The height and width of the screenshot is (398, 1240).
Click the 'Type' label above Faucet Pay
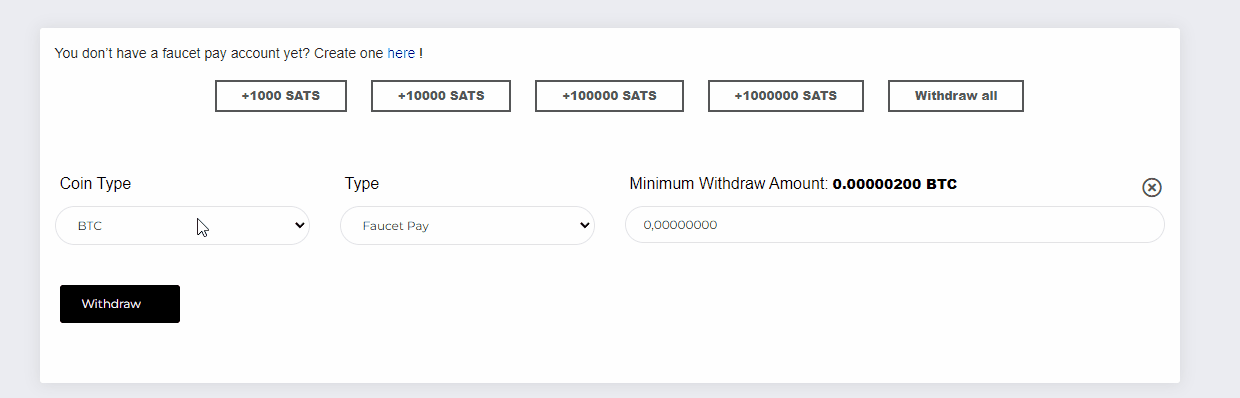362,184
